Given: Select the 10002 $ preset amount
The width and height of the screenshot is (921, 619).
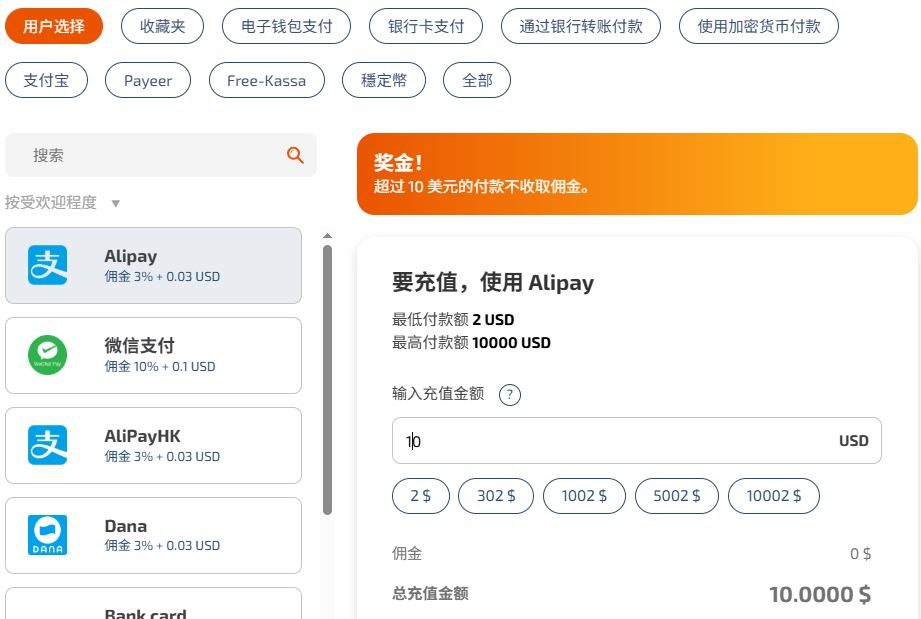Looking at the screenshot, I should pos(774,496).
